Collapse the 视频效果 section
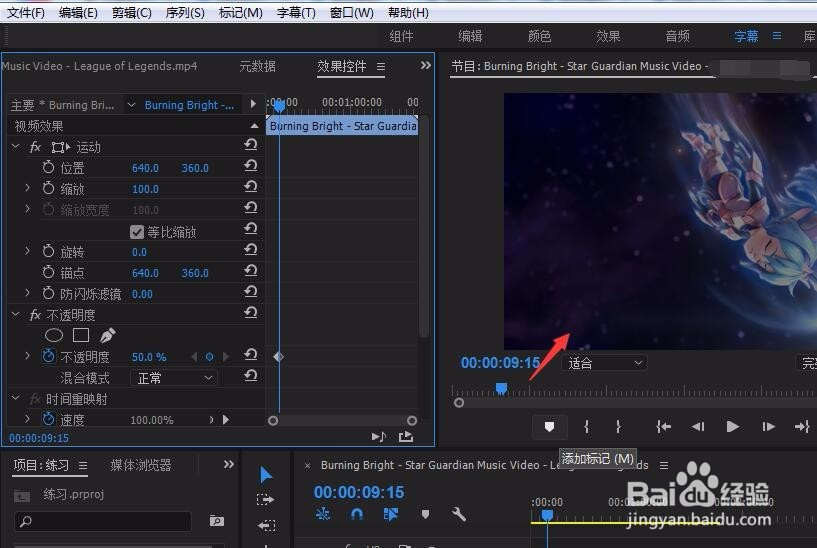 254,126
